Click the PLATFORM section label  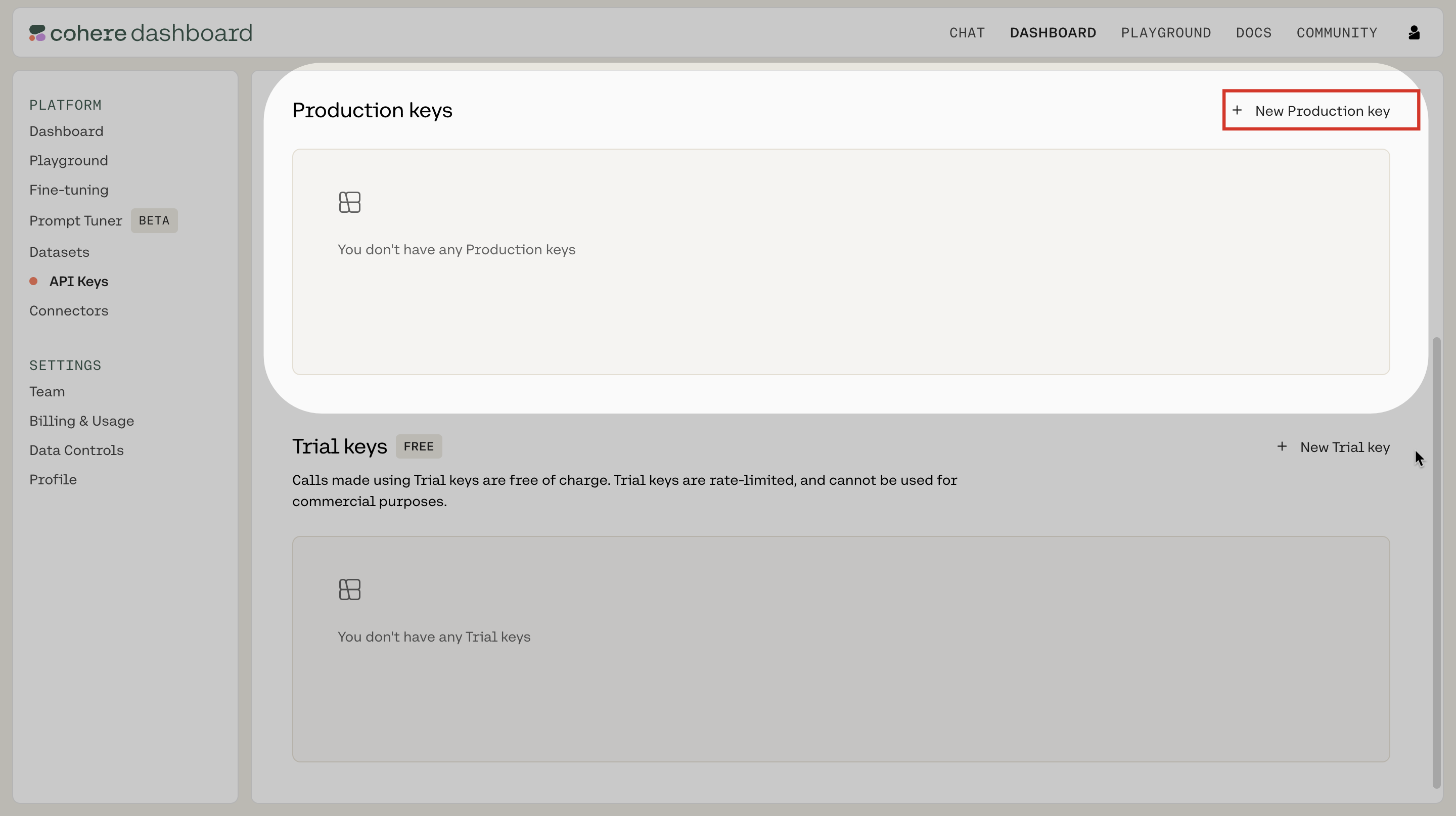coord(65,105)
